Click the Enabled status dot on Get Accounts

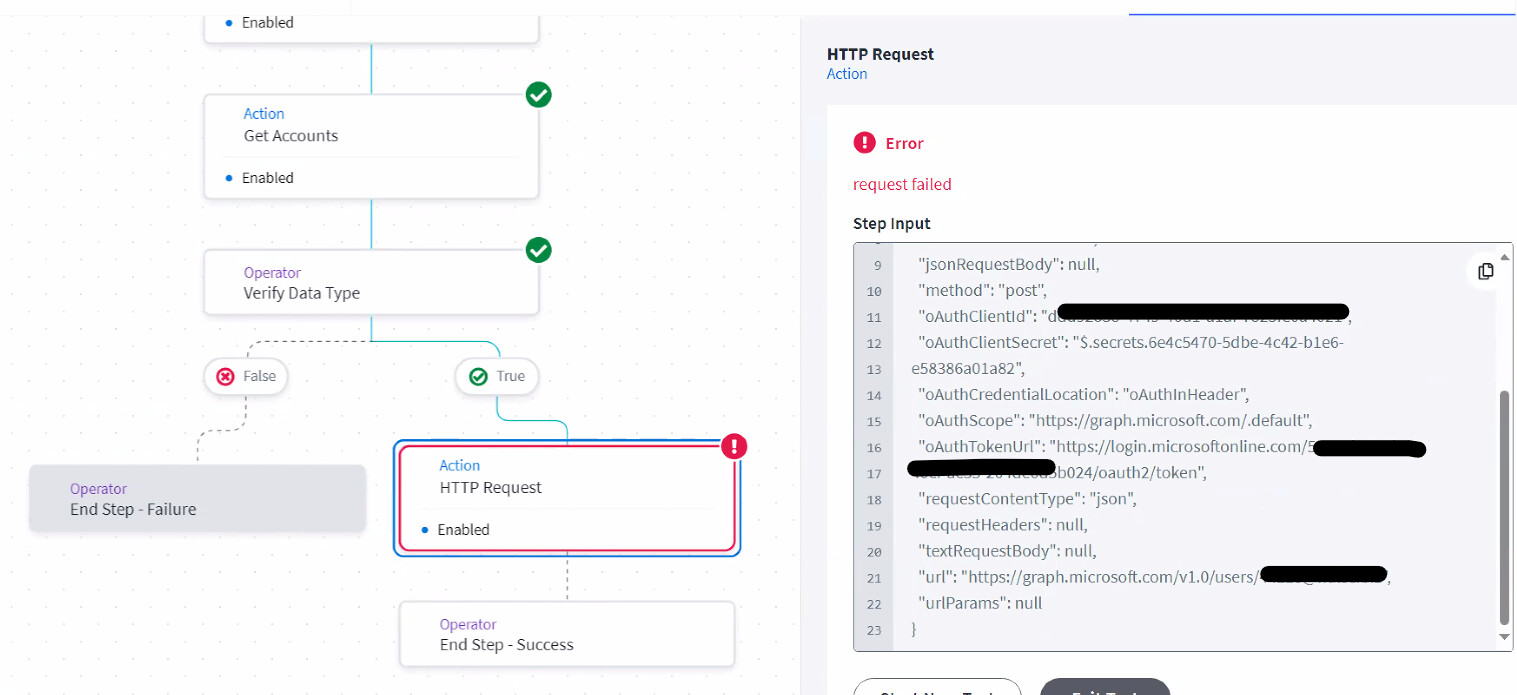(229, 178)
